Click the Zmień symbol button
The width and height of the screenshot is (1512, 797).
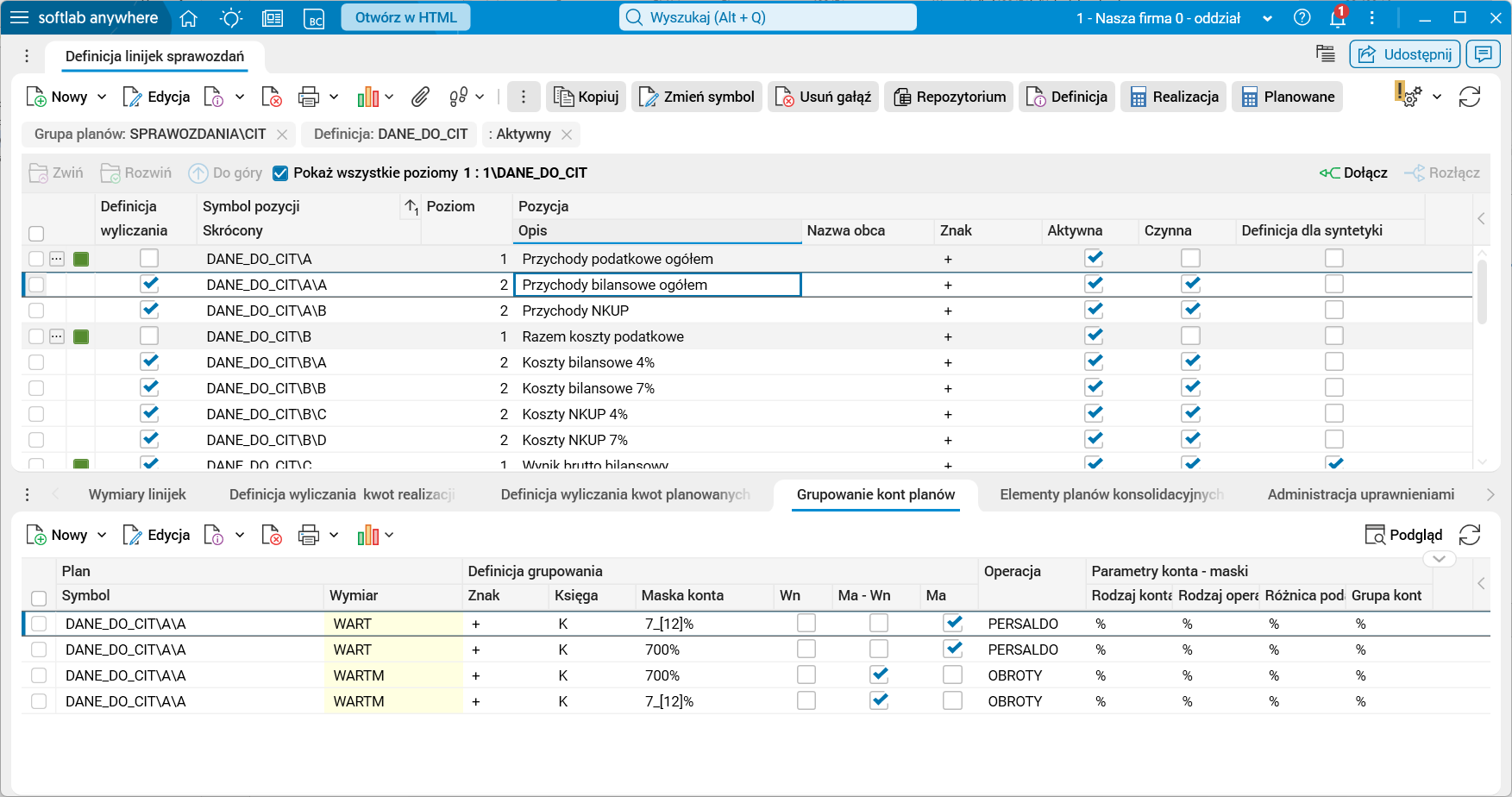pyautogui.click(x=696, y=97)
